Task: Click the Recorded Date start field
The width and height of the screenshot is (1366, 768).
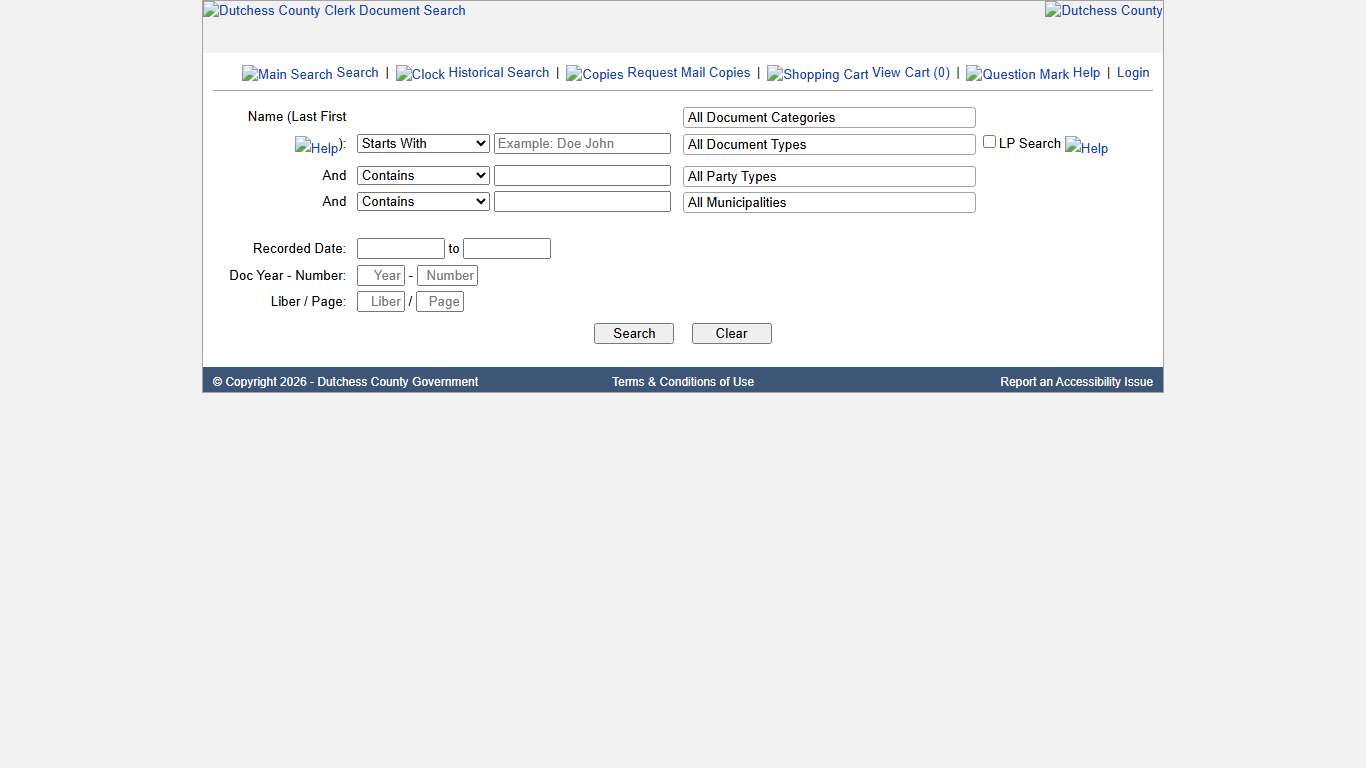Action: tap(400, 248)
